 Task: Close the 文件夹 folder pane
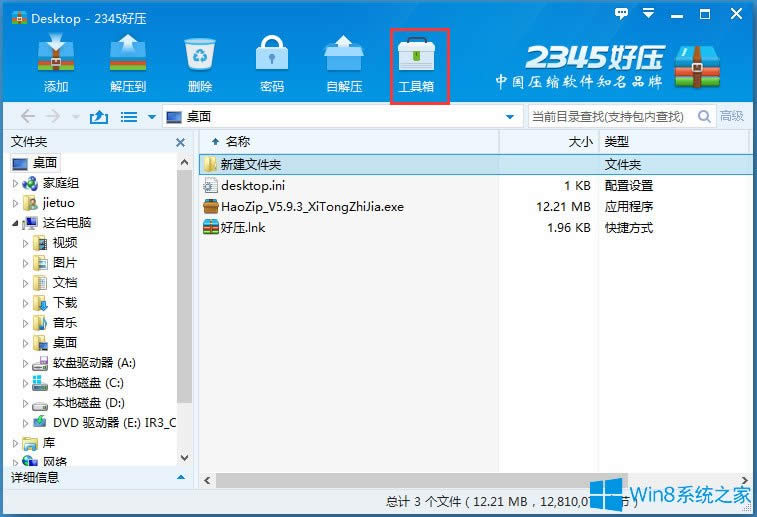click(180, 142)
